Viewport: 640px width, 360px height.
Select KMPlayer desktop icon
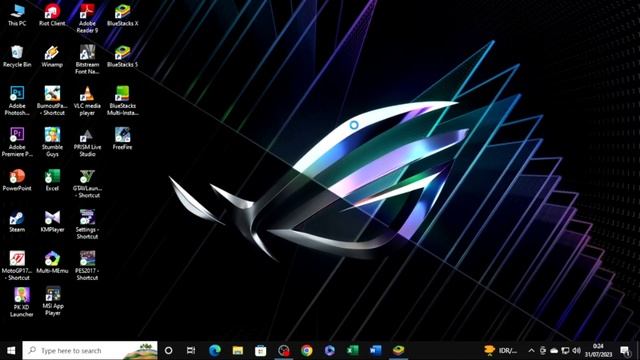pos(52,221)
